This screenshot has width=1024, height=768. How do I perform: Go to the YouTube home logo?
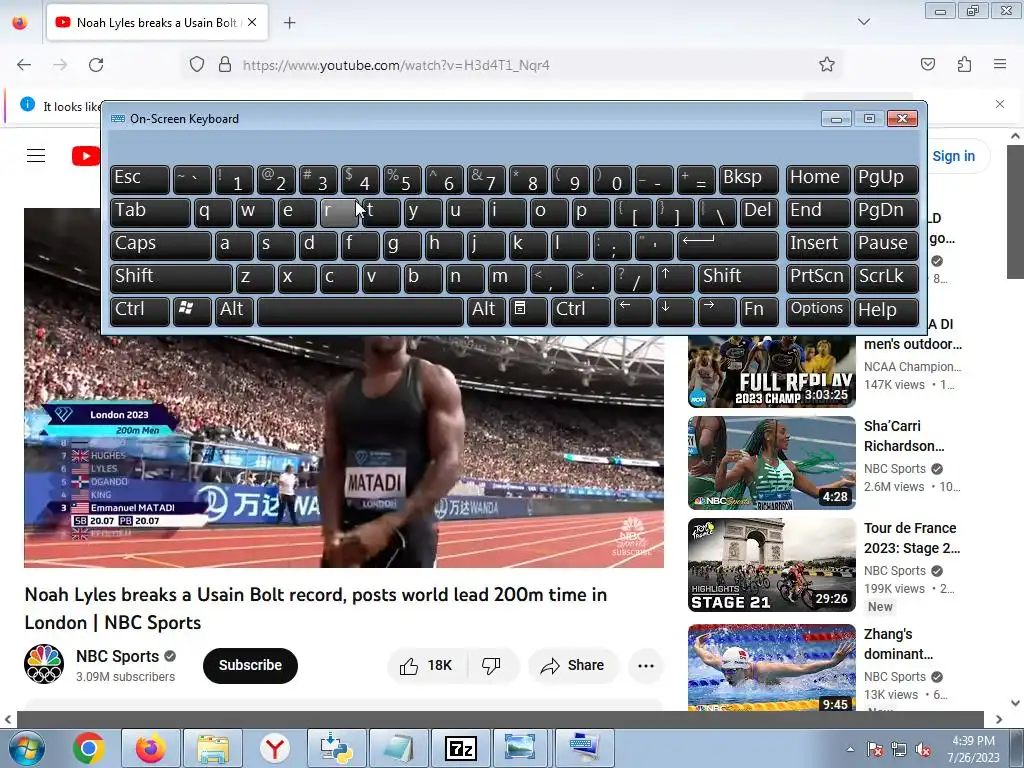(86, 156)
